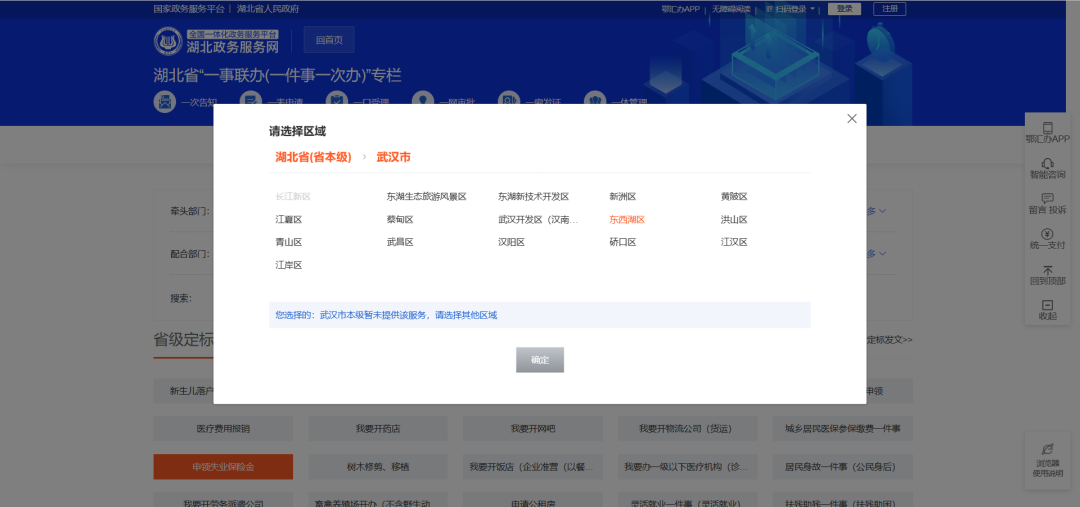Expand more options in 配合部门 row
Image resolution: width=1080 pixels, height=507 pixels.
[x=876, y=254]
